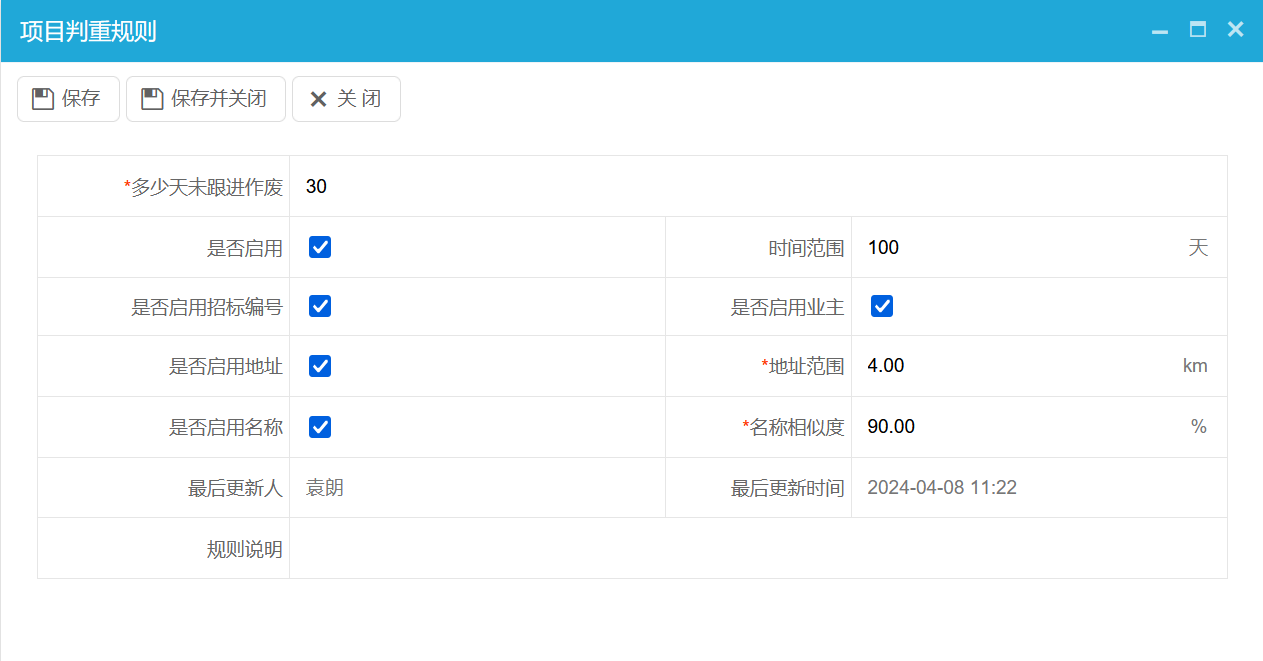Image resolution: width=1263 pixels, height=661 pixels.
Task: Disable the 是否启用招标编号 checkbox
Action: (x=319, y=306)
